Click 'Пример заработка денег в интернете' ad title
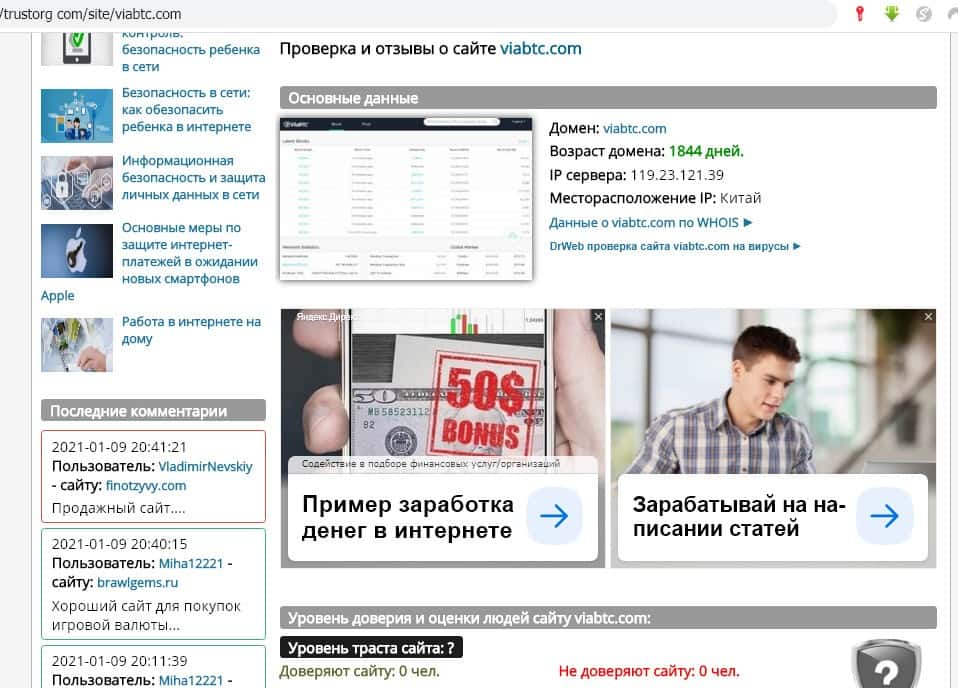Image resolution: width=958 pixels, height=688 pixels. click(408, 518)
